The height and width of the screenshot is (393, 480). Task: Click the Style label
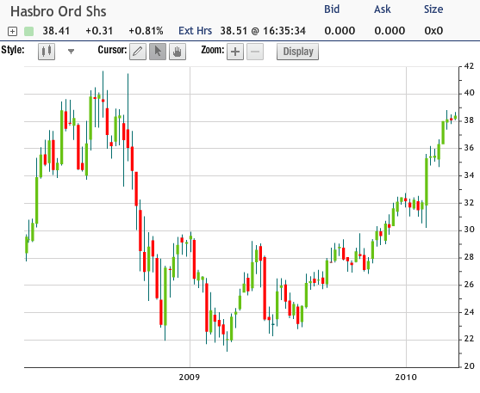[x=13, y=50]
